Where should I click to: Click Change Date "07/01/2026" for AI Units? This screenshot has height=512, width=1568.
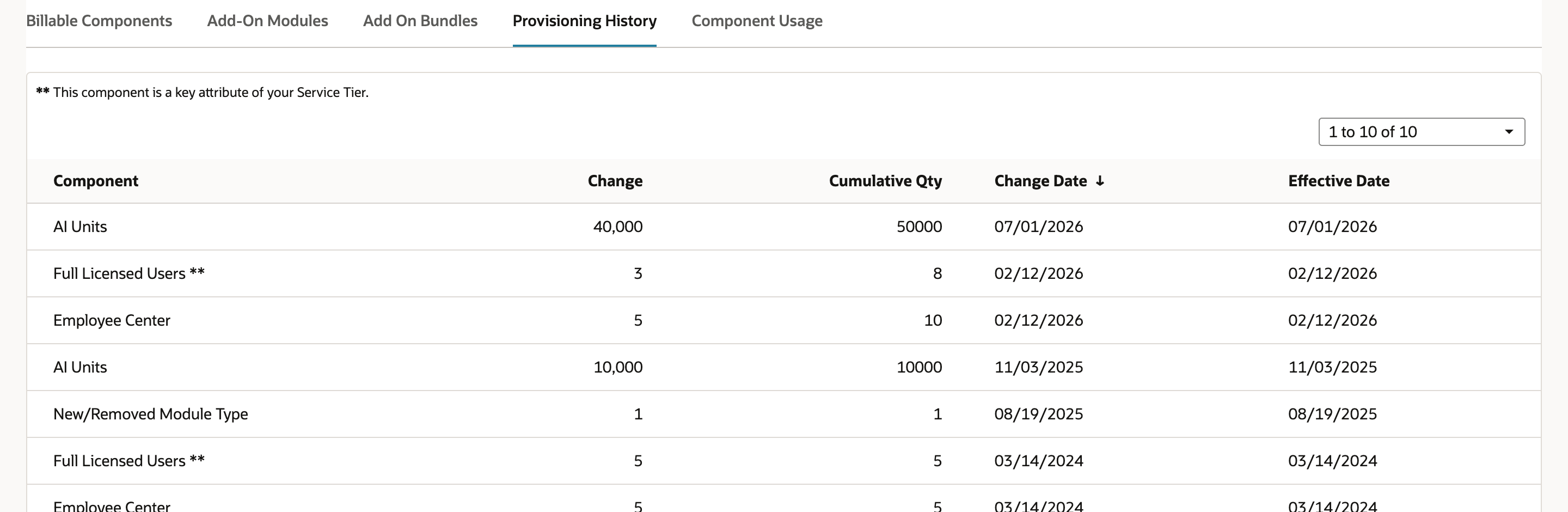(x=1038, y=227)
